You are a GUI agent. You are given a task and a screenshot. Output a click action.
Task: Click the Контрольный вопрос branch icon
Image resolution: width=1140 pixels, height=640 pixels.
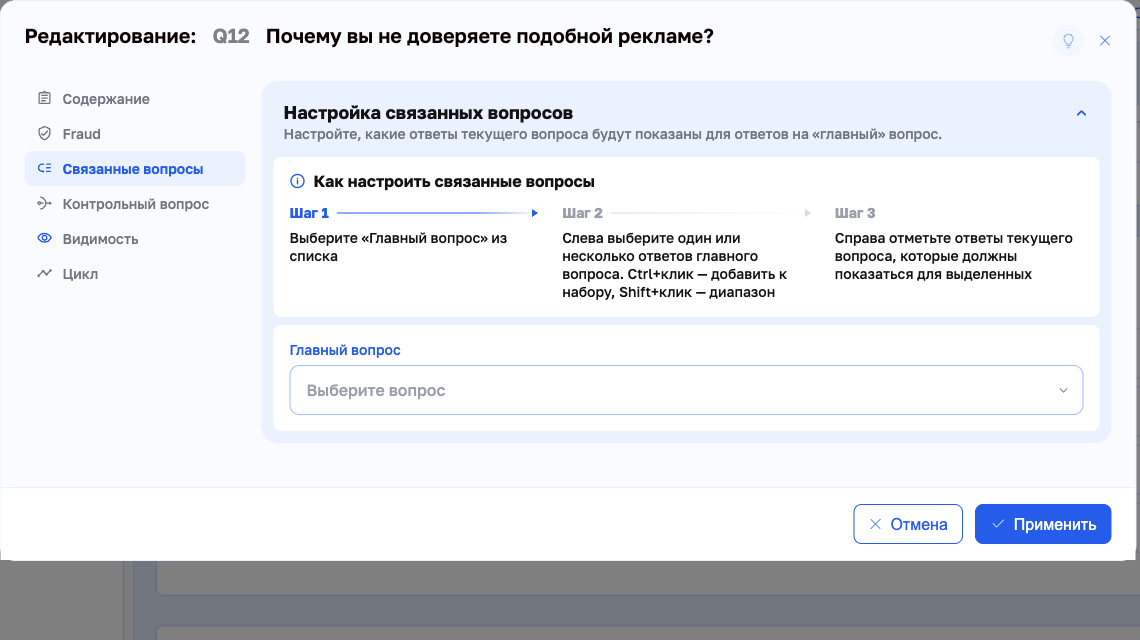coord(44,203)
